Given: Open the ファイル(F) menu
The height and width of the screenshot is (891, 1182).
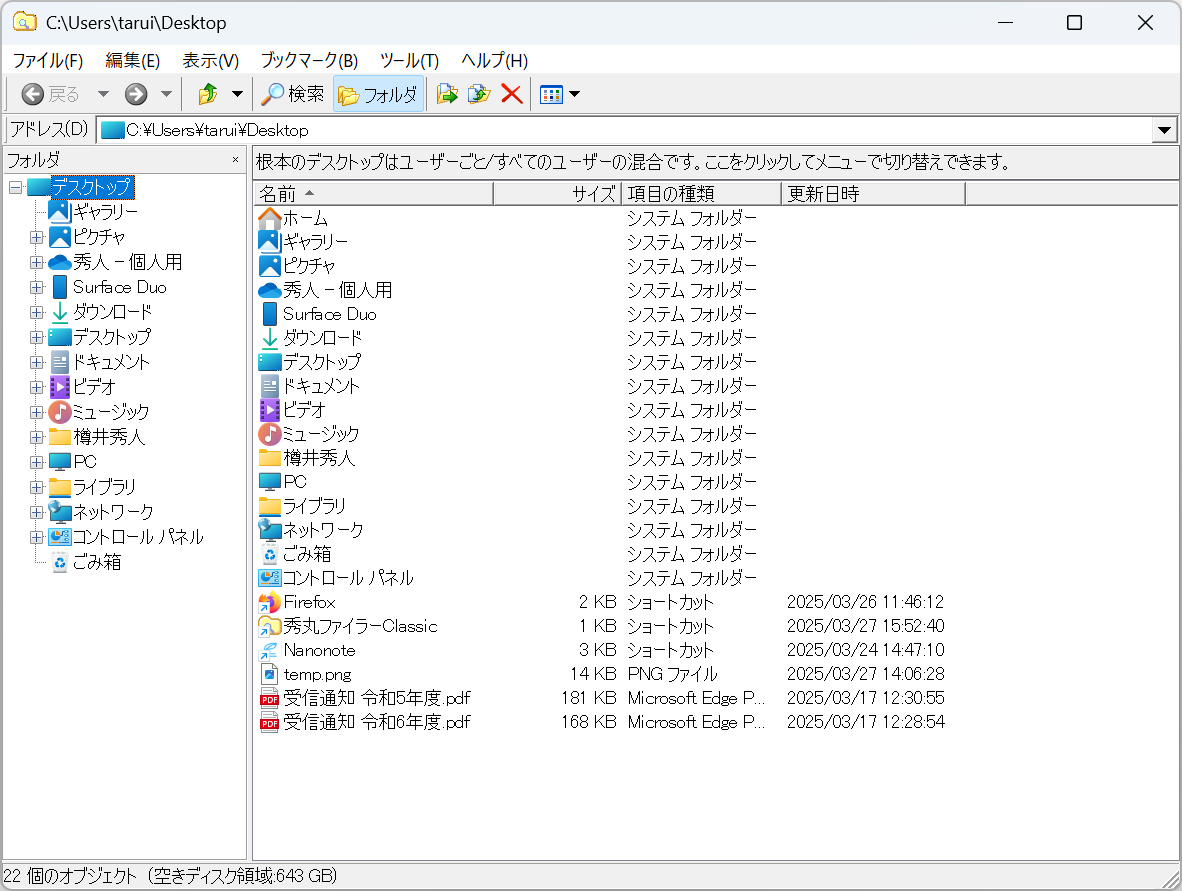Looking at the screenshot, I should pyautogui.click(x=47, y=60).
